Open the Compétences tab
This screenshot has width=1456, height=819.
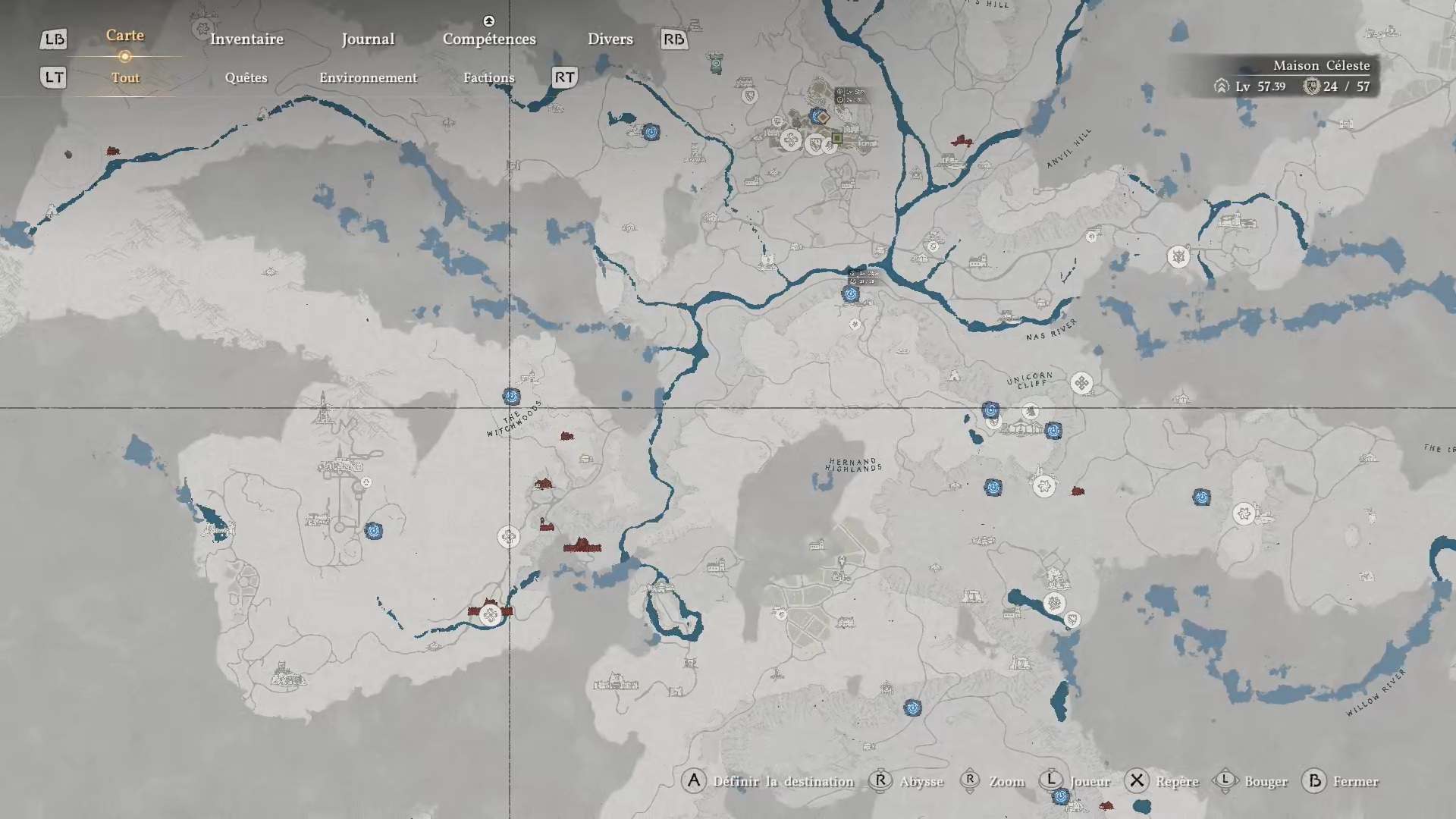tap(489, 39)
